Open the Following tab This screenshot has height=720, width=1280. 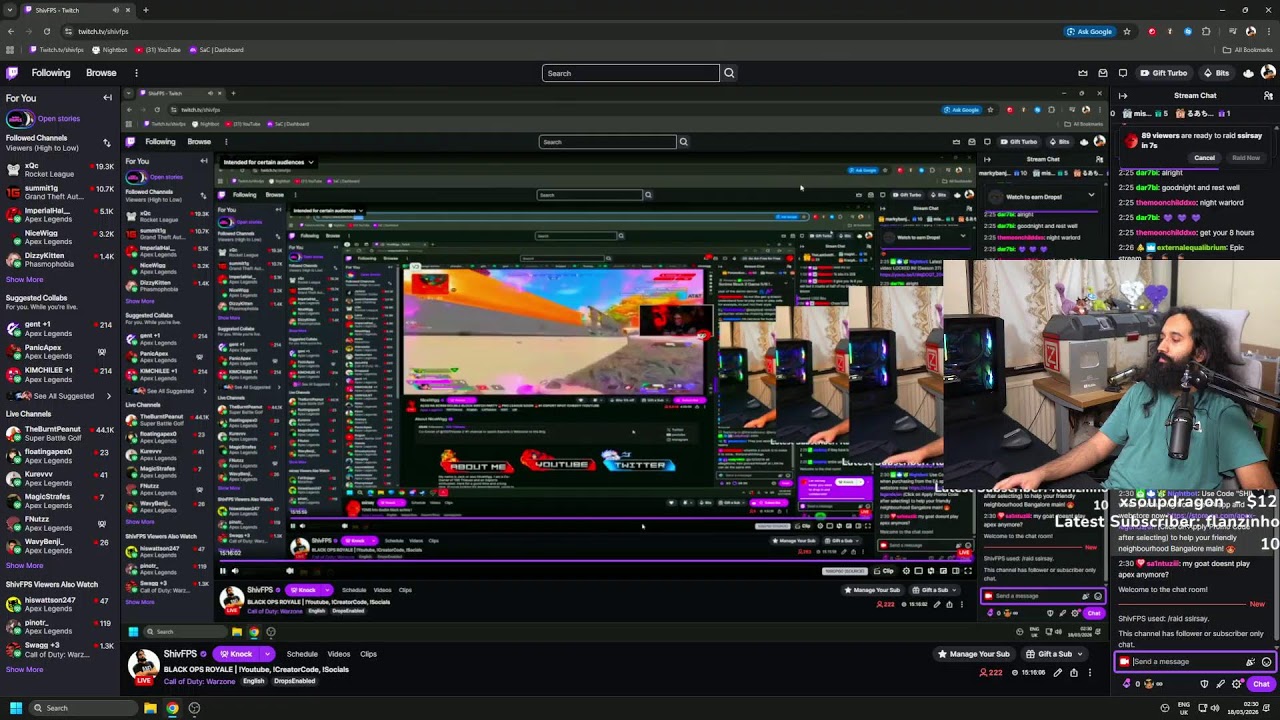(x=51, y=73)
